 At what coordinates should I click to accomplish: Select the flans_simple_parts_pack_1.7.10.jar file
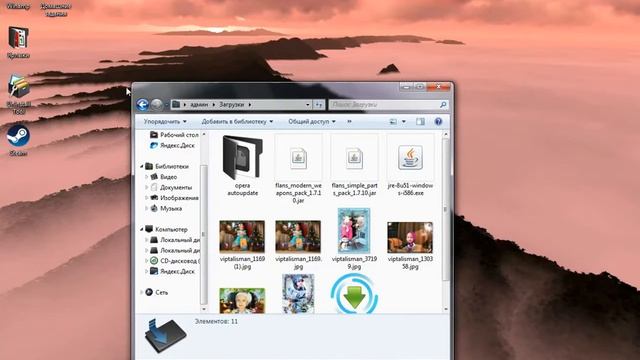354,166
